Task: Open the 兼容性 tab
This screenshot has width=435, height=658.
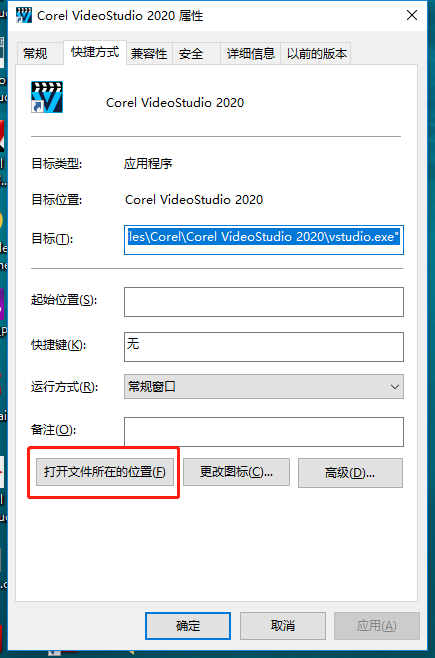Action: (x=149, y=54)
